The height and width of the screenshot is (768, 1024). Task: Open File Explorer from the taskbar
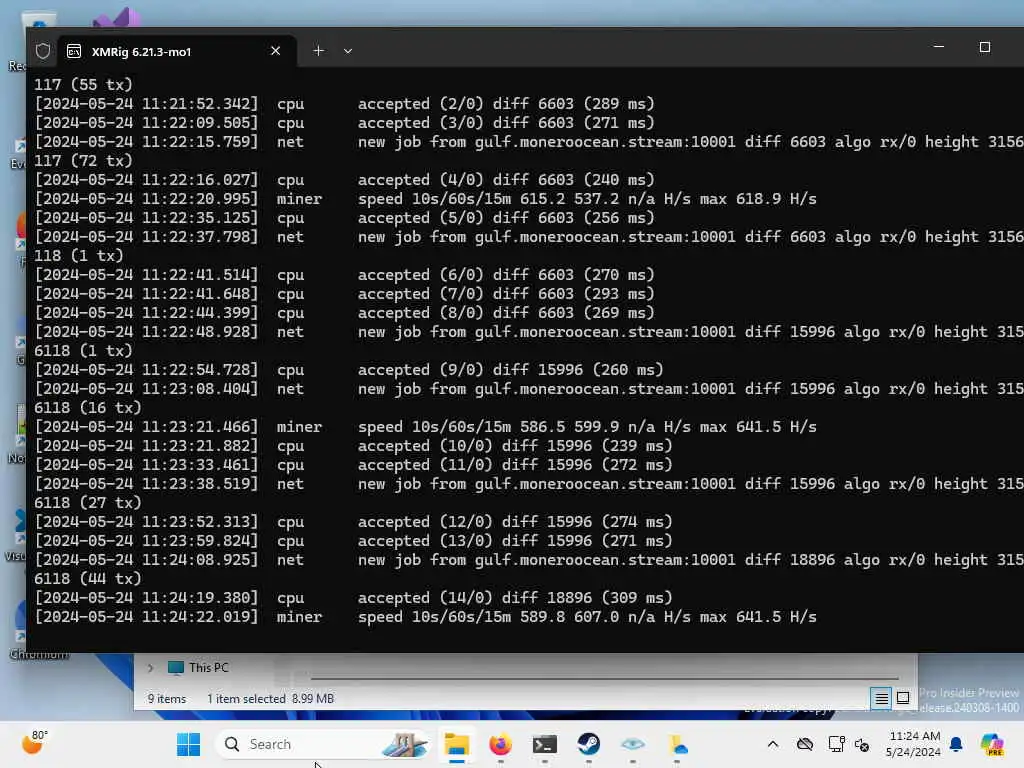456,744
